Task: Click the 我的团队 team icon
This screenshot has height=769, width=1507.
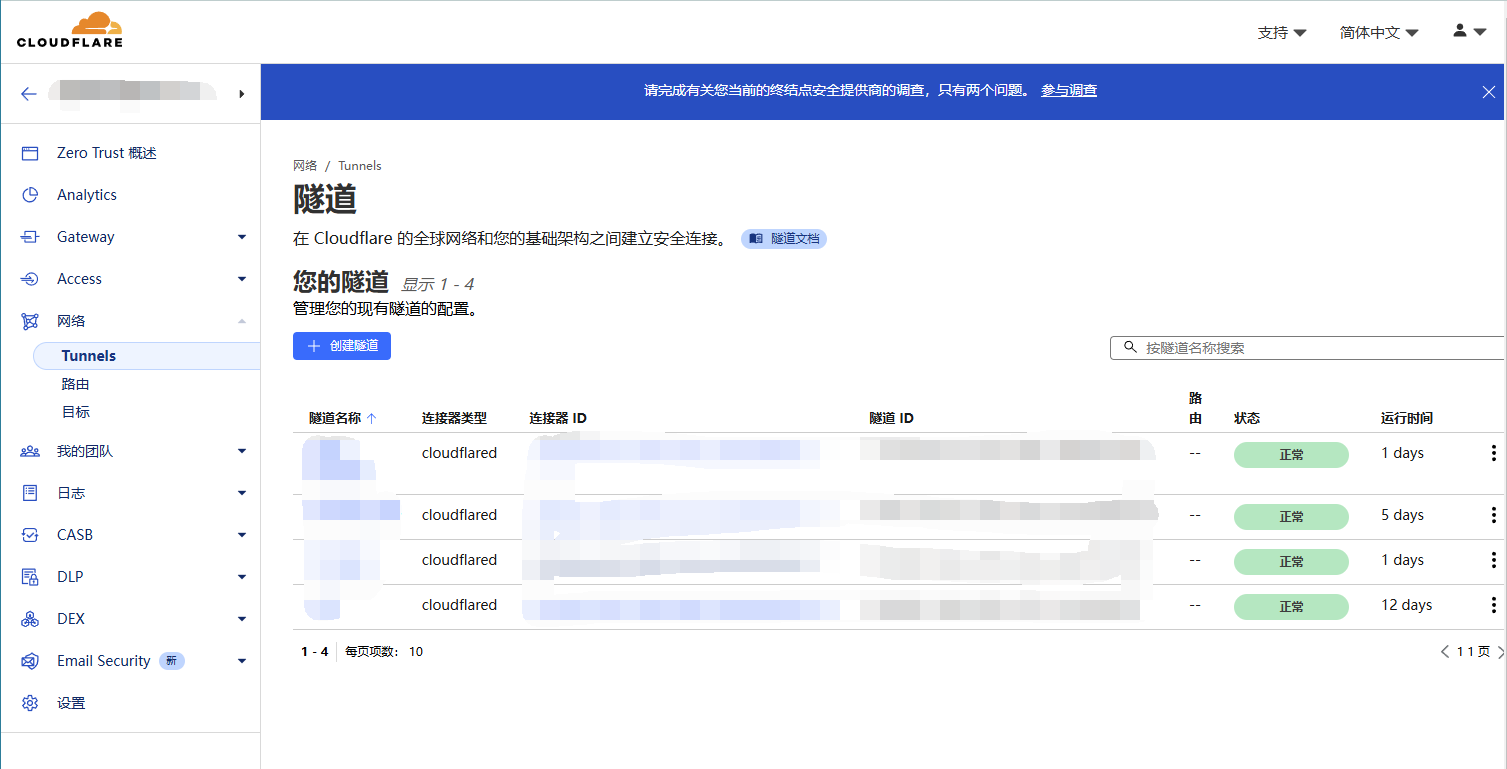Action: tap(30, 451)
